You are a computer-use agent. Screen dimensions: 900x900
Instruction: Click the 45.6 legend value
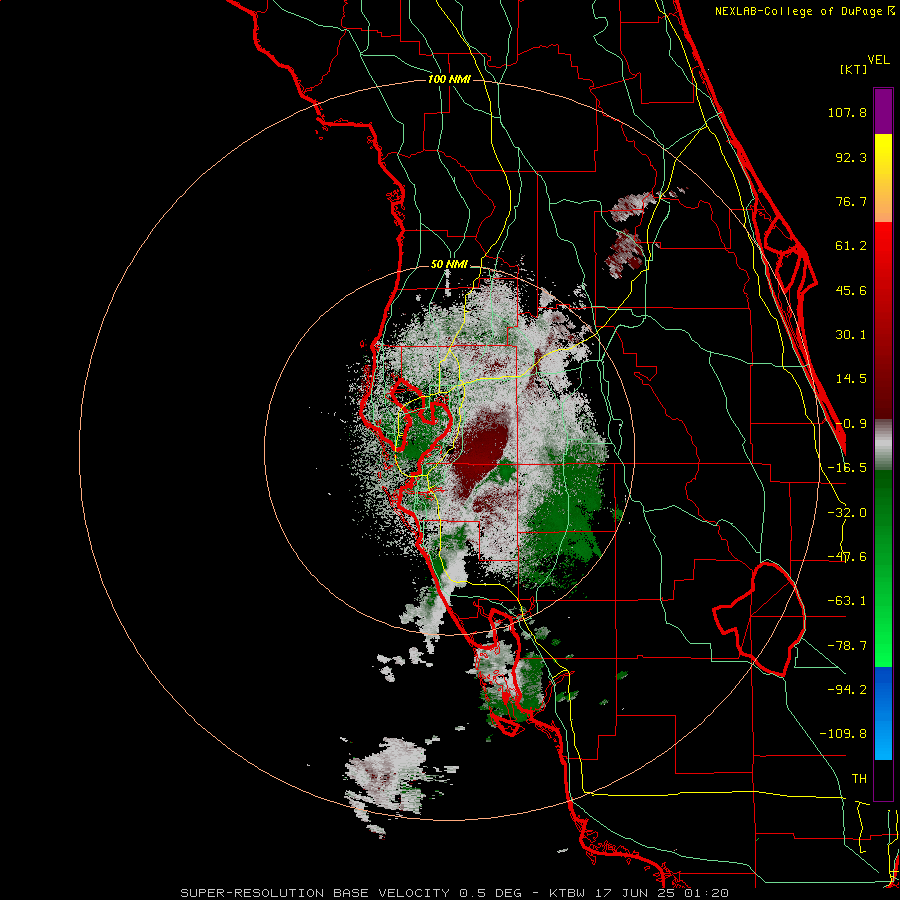coord(851,290)
